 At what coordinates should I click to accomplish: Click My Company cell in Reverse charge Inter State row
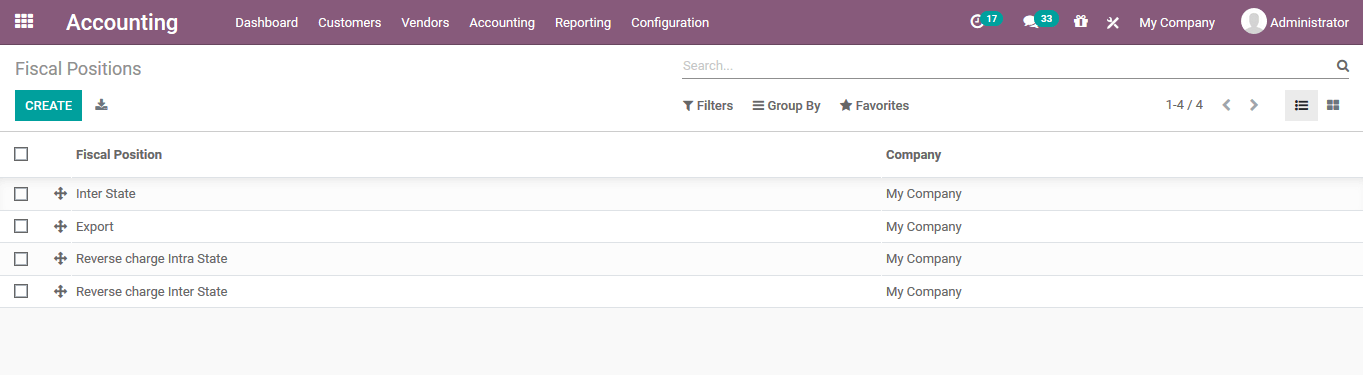pos(924,292)
